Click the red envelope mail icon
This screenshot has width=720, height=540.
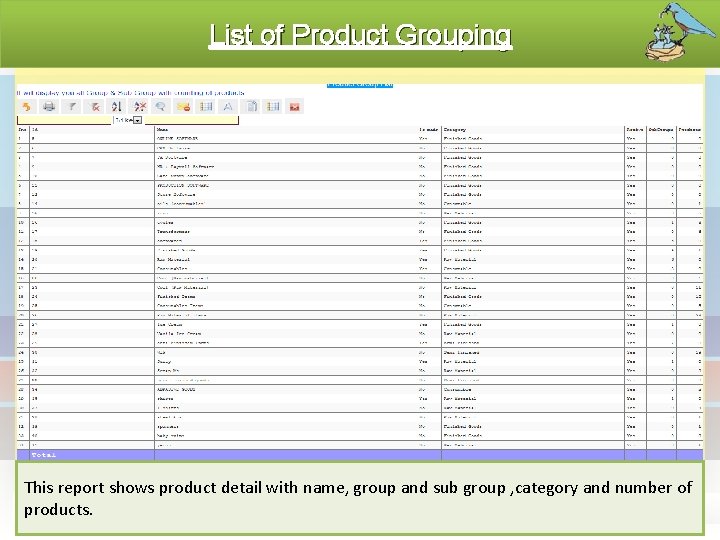(x=295, y=107)
